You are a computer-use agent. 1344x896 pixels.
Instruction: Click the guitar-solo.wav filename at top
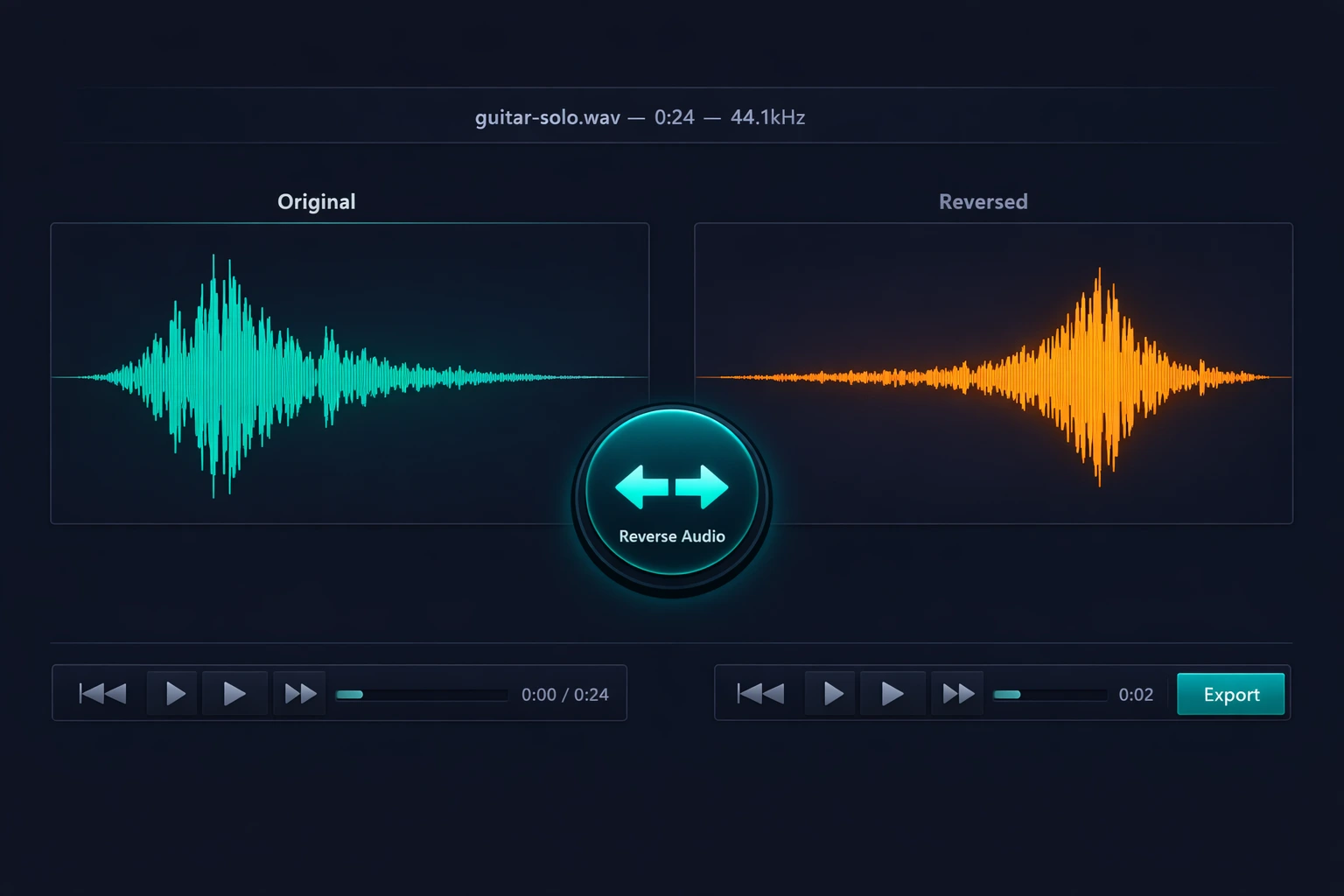click(x=547, y=116)
